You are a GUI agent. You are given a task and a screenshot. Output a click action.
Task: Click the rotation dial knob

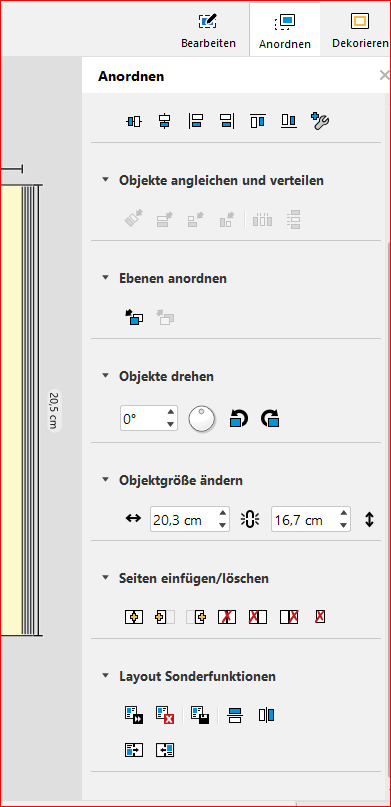coord(202,418)
